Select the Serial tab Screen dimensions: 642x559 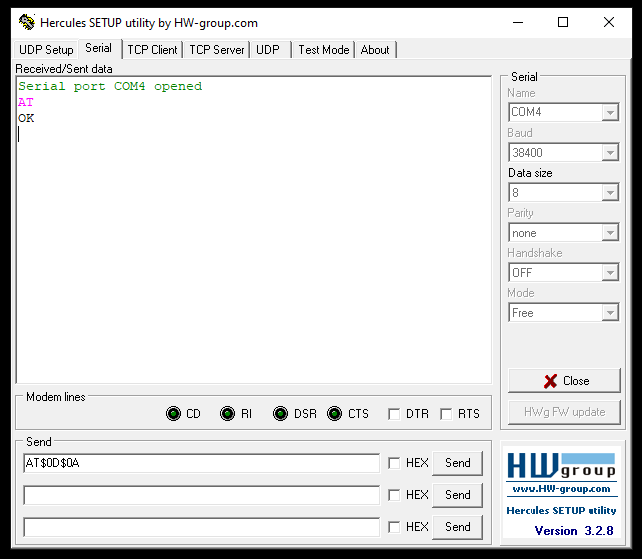tap(99, 48)
